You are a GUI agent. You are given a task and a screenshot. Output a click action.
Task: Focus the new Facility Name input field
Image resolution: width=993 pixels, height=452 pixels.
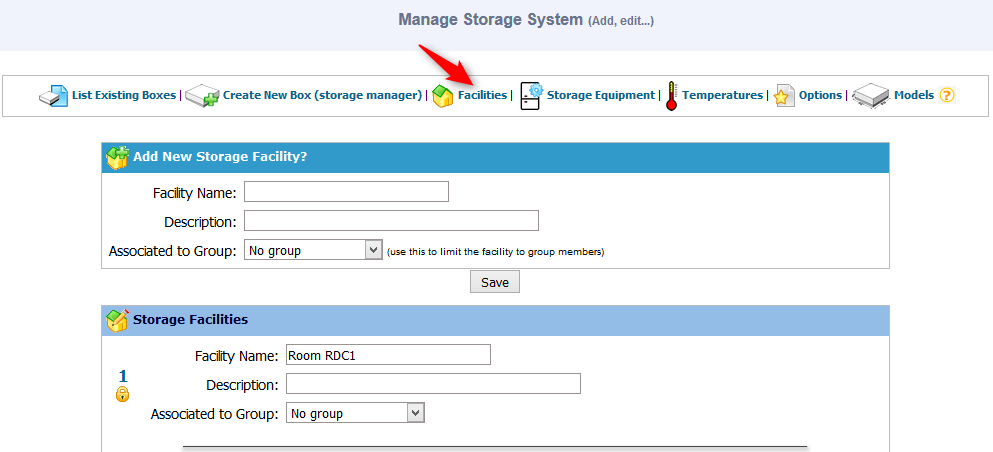coord(346,192)
